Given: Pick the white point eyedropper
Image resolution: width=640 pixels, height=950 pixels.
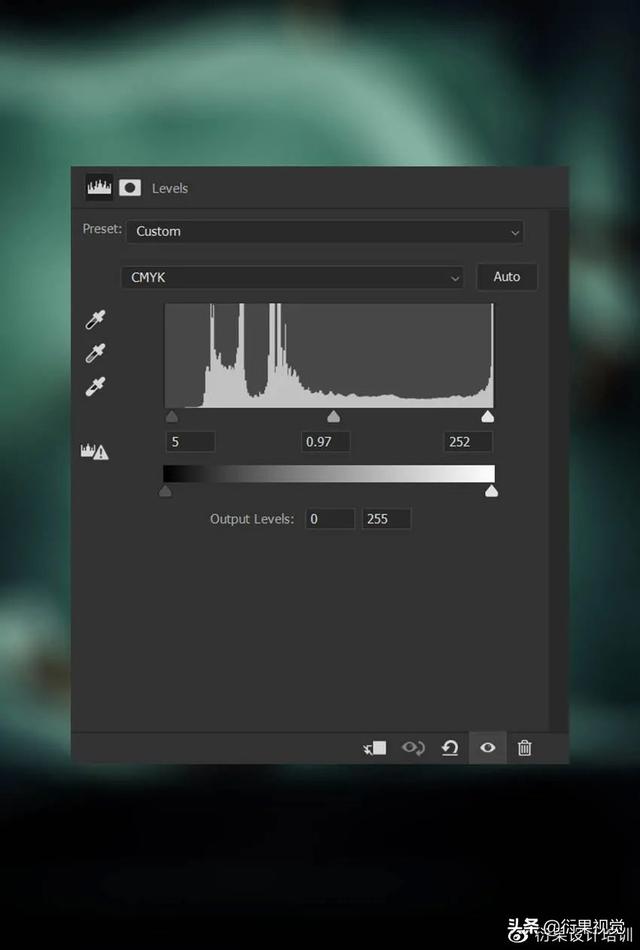Looking at the screenshot, I should pyautogui.click(x=95, y=386).
